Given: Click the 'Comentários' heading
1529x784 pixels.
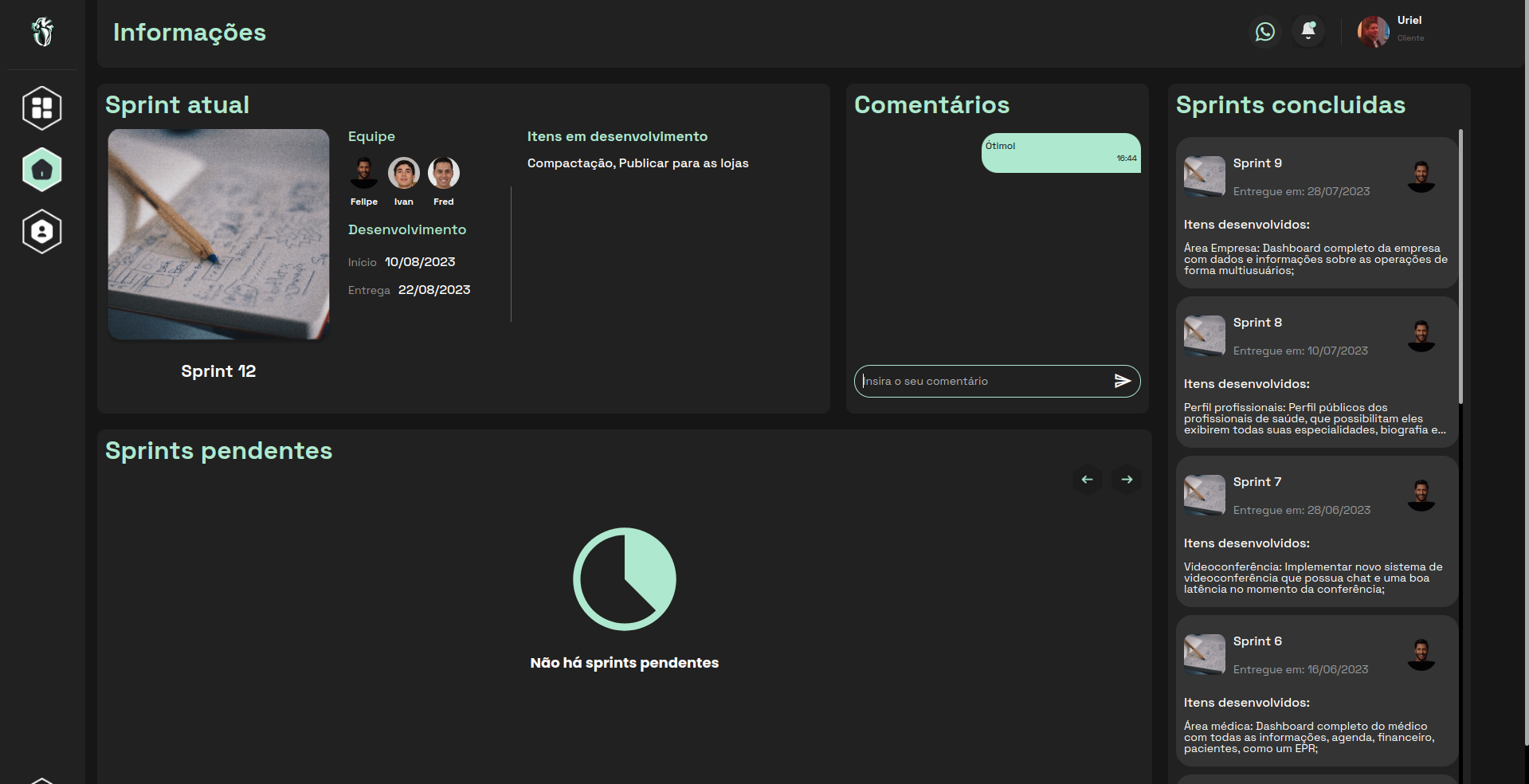Looking at the screenshot, I should (932, 105).
